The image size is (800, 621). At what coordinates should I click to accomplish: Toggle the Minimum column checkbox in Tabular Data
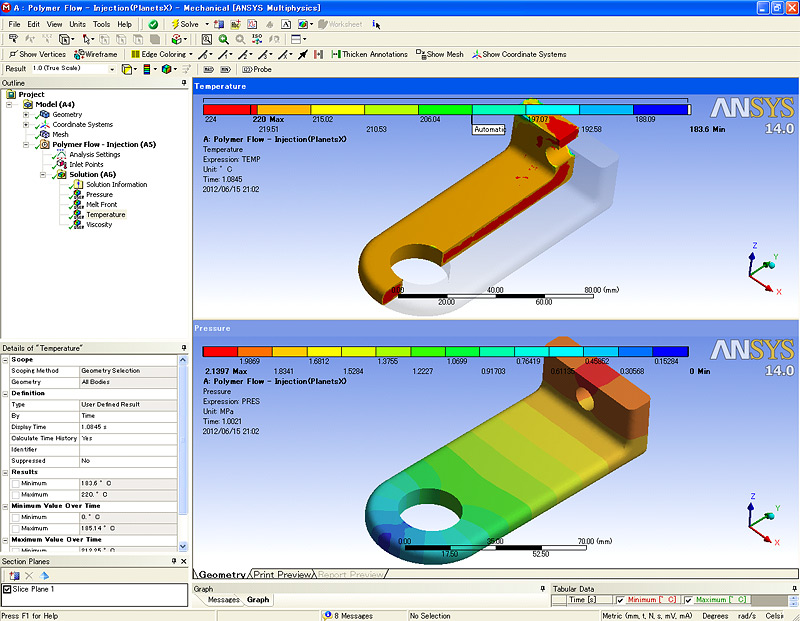[620, 600]
